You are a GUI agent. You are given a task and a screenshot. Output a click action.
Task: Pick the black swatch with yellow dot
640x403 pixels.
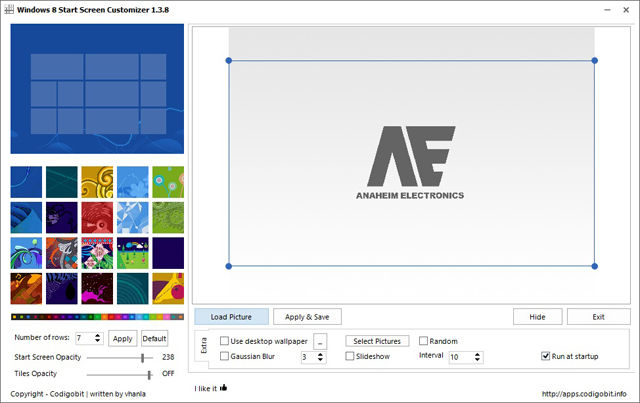click(14, 317)
